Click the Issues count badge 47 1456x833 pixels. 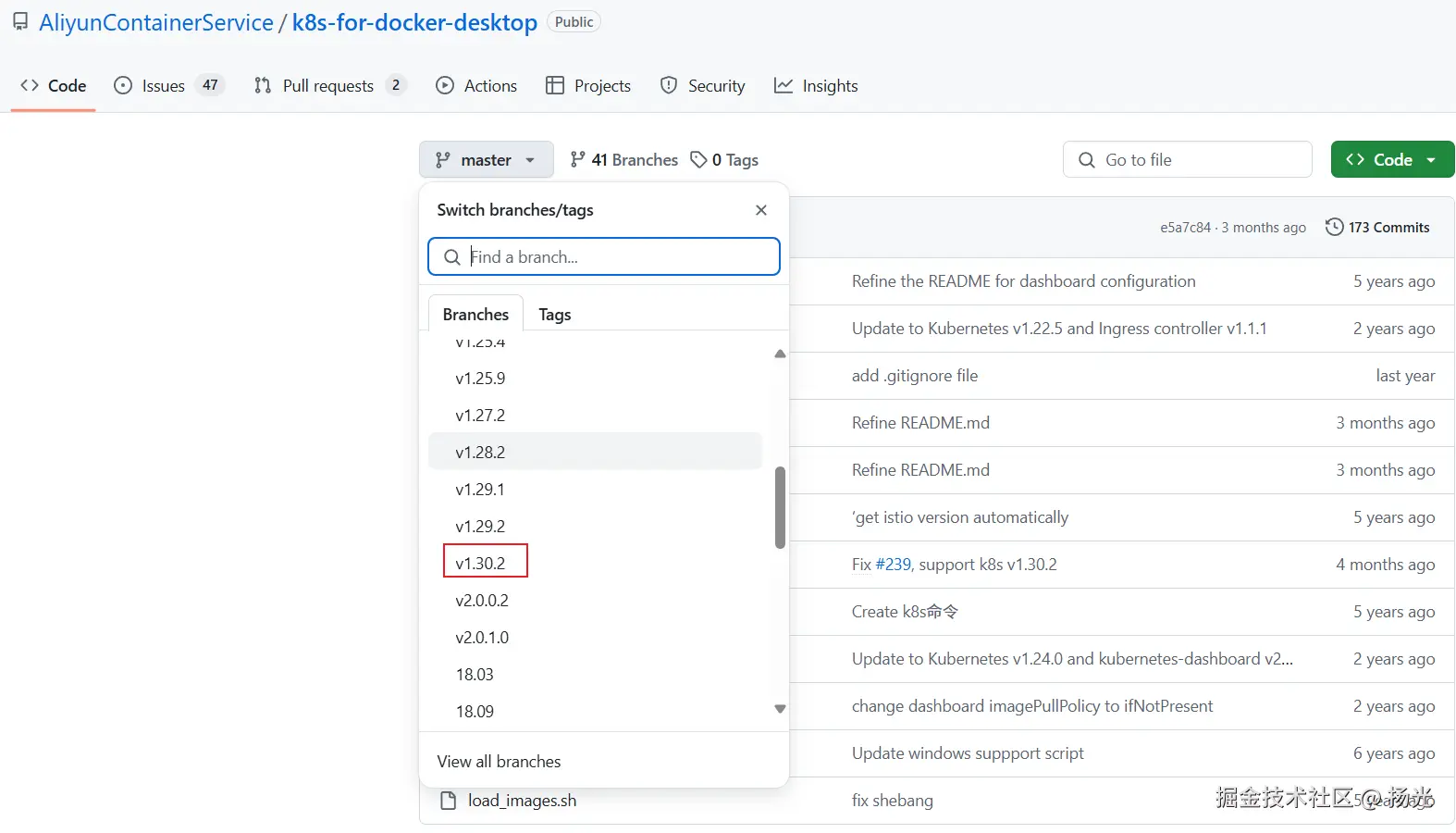coord(211,85)
